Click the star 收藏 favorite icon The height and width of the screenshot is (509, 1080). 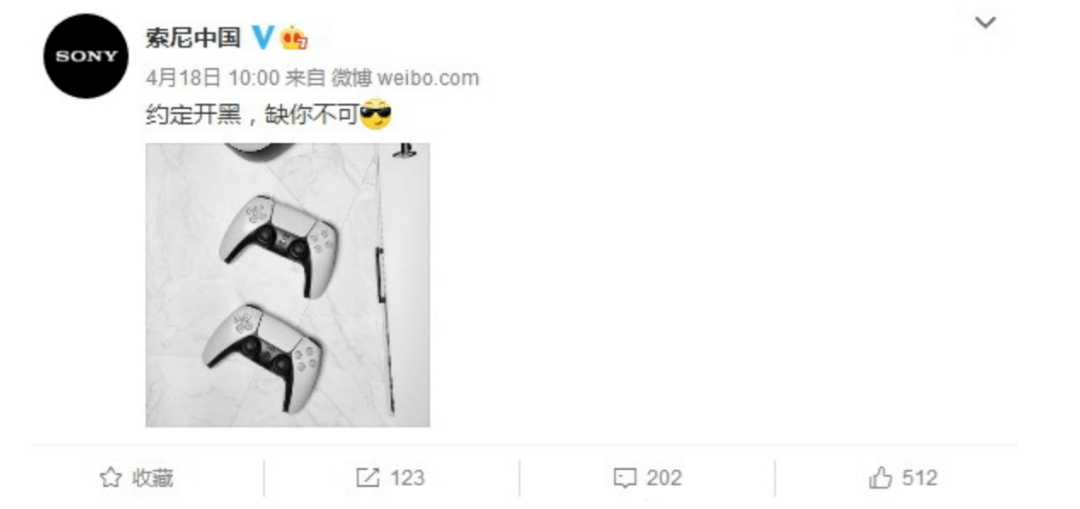[110, 478]
